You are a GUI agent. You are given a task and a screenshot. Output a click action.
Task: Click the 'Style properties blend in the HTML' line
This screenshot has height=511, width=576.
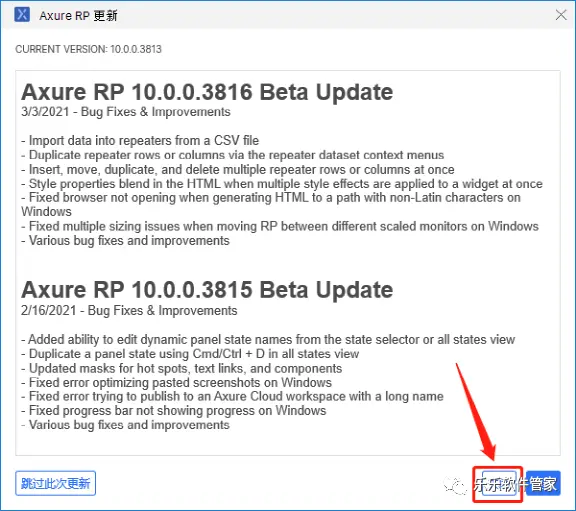click(282, 184)
